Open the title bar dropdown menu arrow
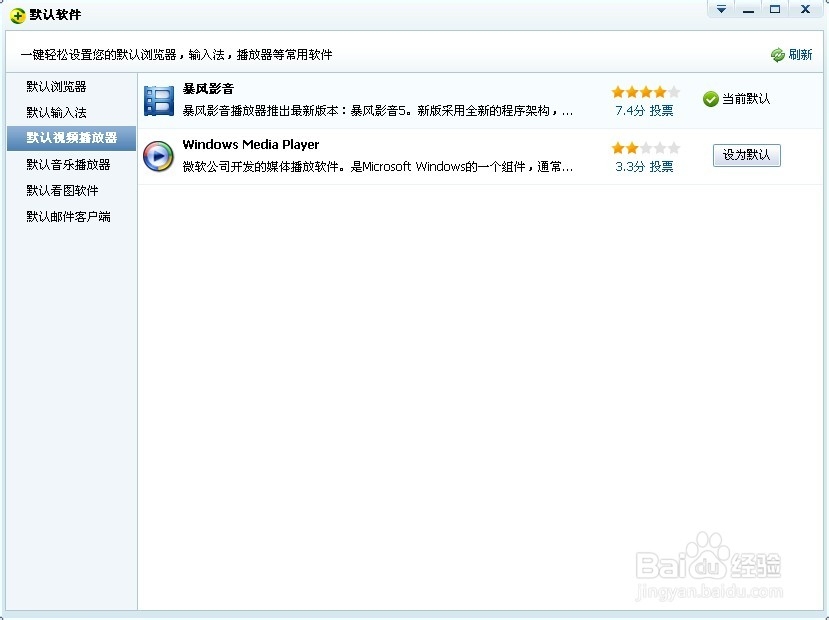Image resolution: width=829 pixels, height=620 pixels. point(721,10)
